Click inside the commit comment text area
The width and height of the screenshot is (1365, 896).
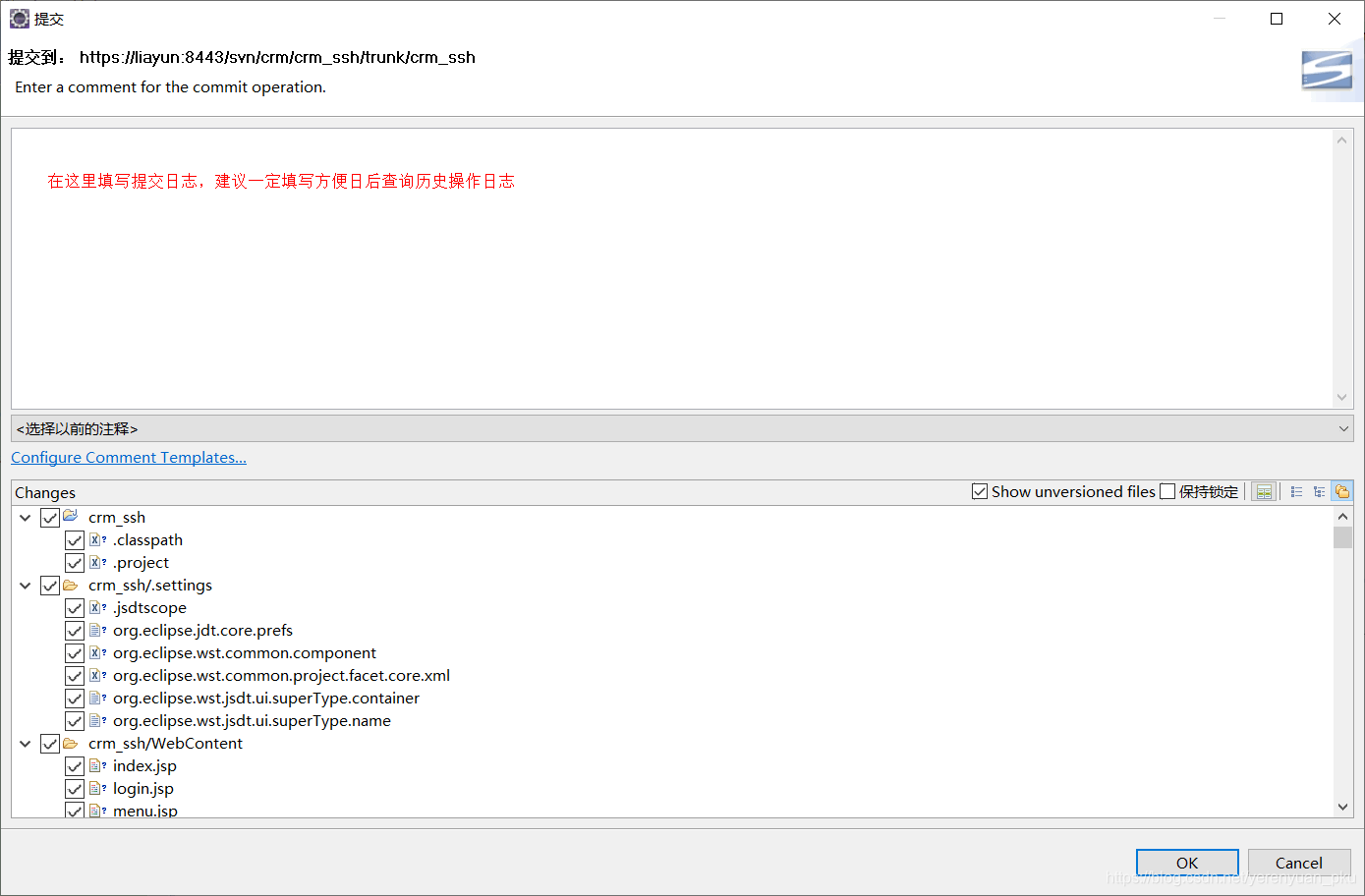coord(672,268)
